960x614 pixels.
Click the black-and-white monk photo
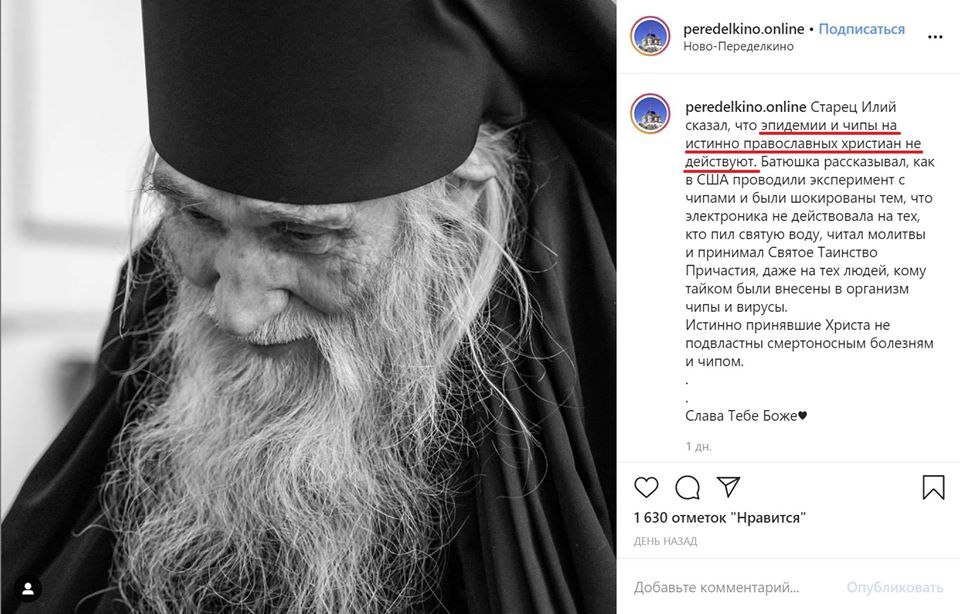(x=309, y=307)
